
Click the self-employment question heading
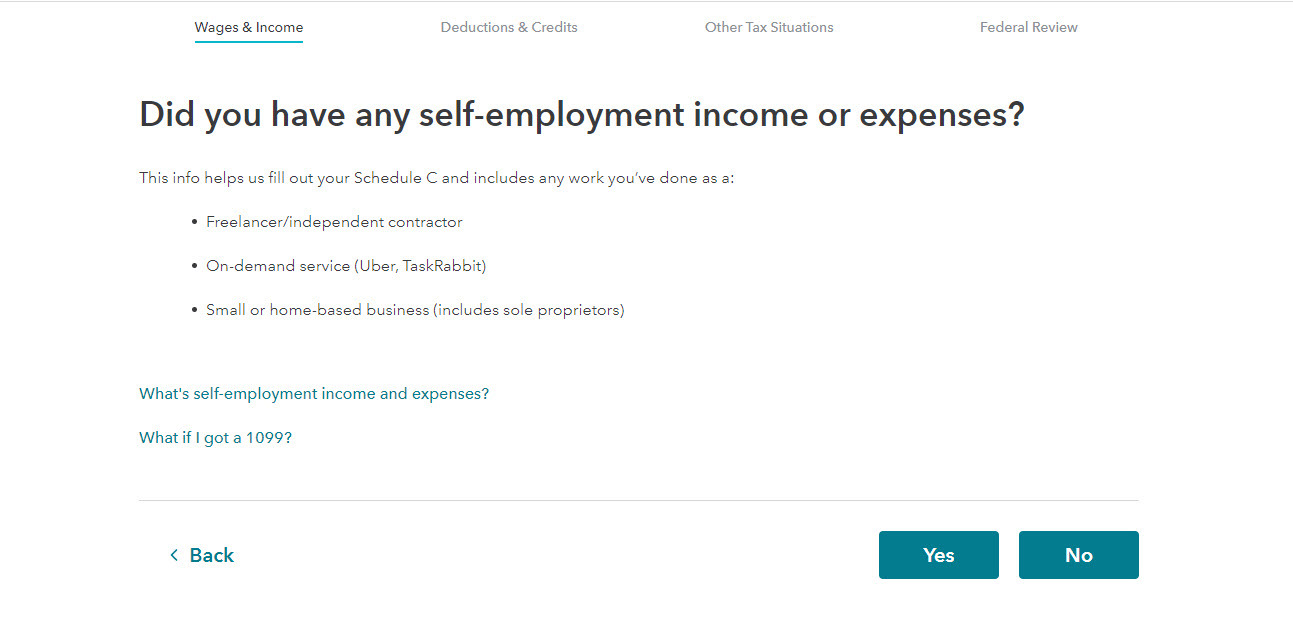[x=582, y=115]
